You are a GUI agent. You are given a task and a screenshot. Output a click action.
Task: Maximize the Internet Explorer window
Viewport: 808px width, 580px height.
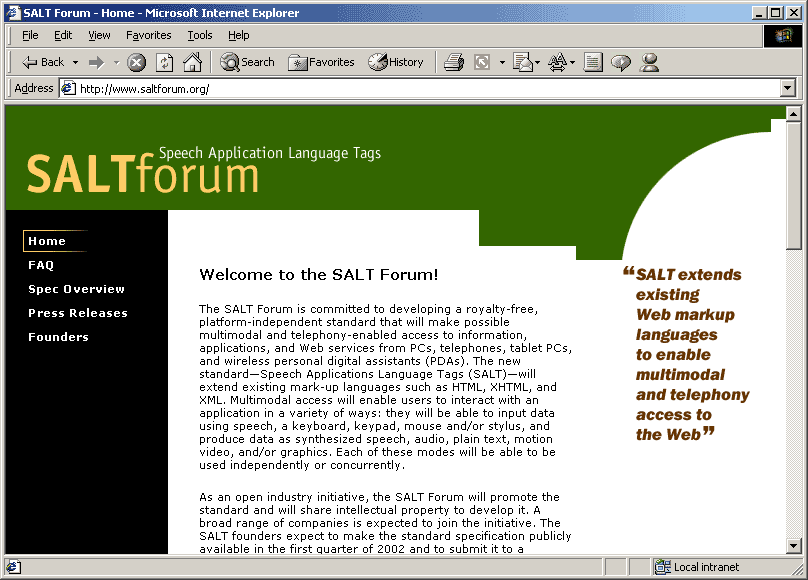(x=776, y=12)
